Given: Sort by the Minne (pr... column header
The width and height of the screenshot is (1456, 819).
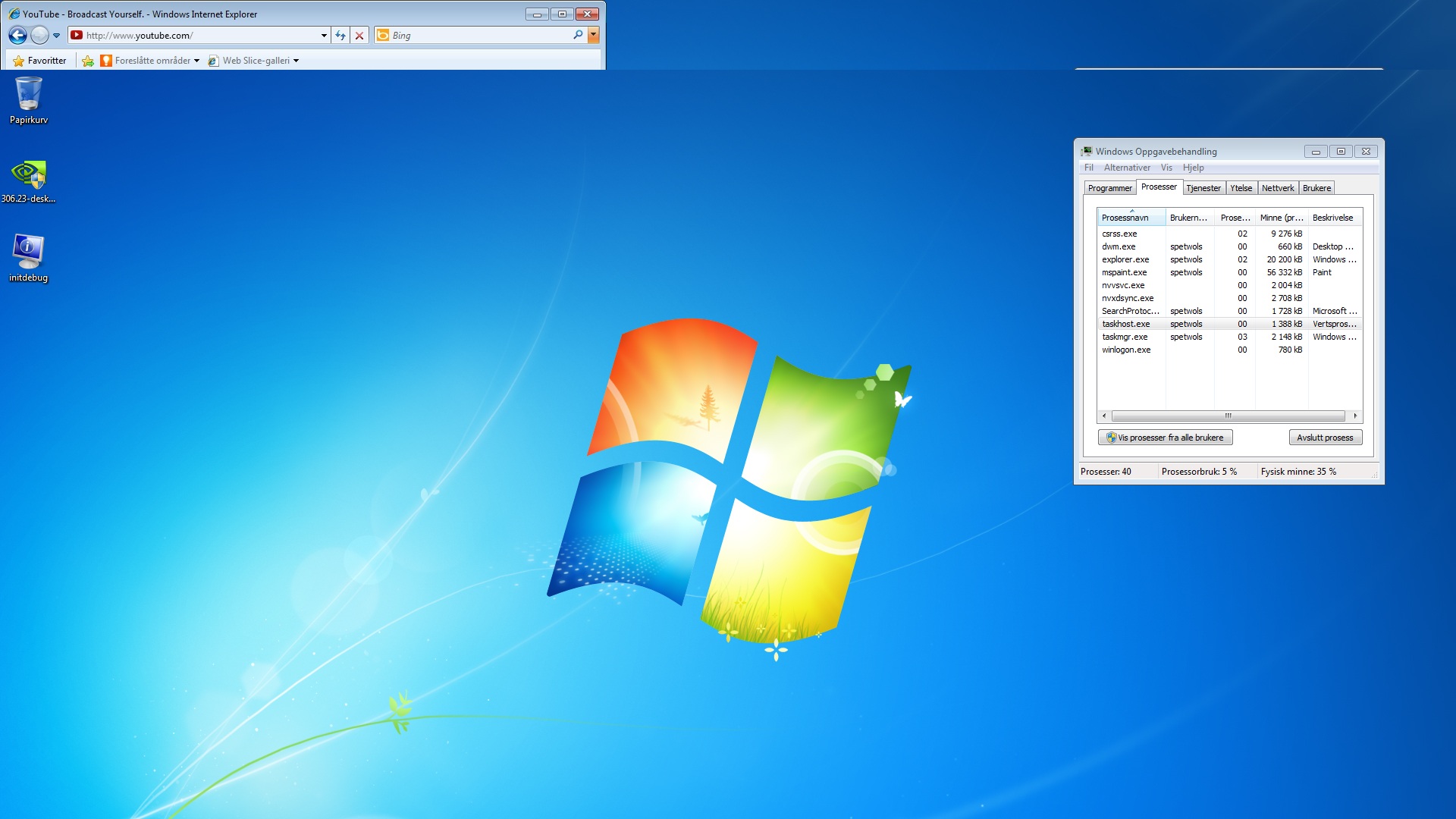Looking at the screenshot, I should 1282,218.
